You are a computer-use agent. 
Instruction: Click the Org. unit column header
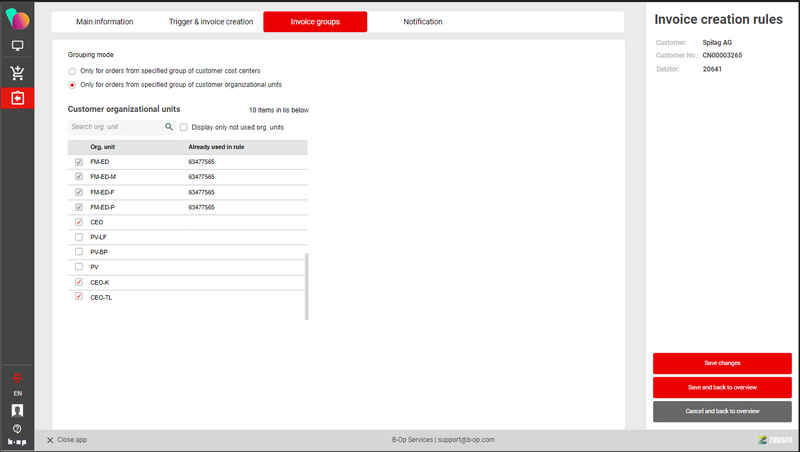coord(103,147)
